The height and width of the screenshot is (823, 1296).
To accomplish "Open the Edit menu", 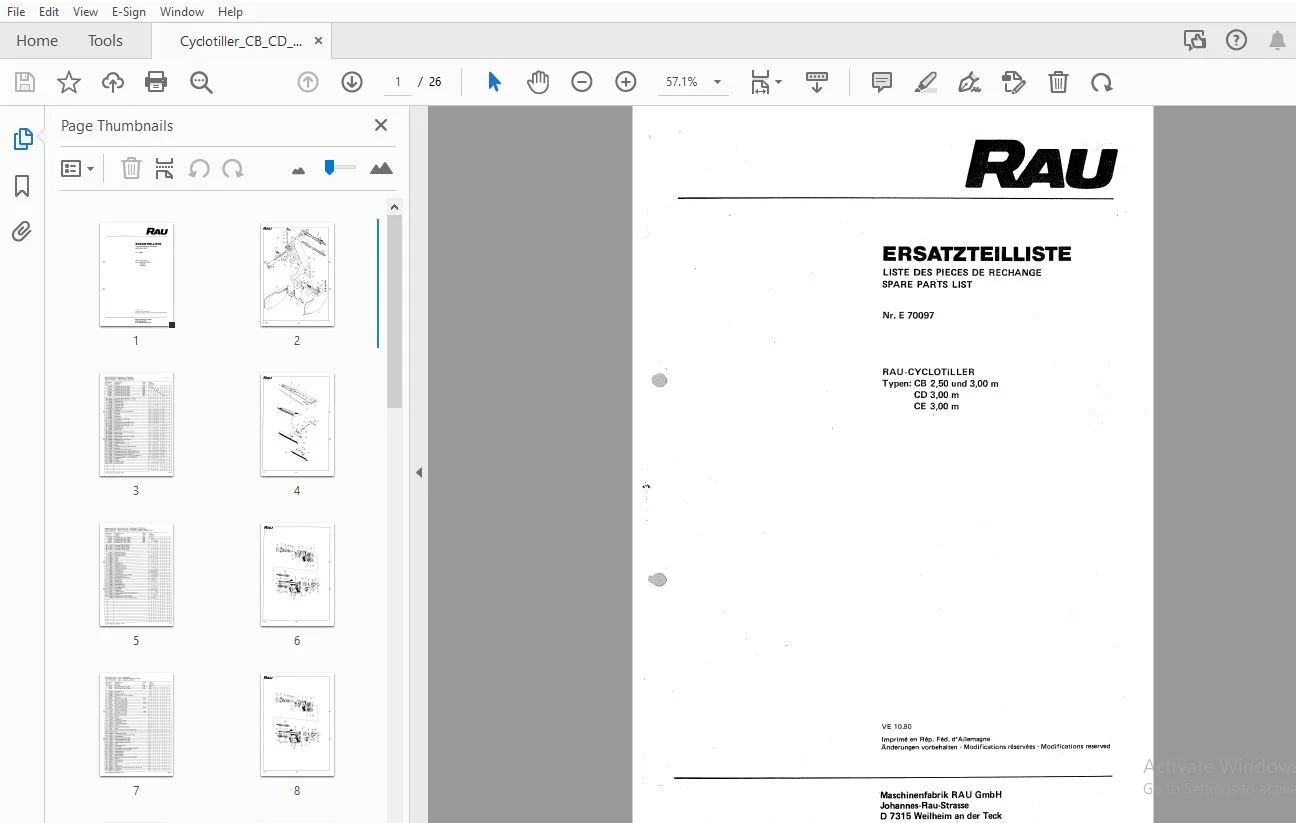I will pos(49,11).
